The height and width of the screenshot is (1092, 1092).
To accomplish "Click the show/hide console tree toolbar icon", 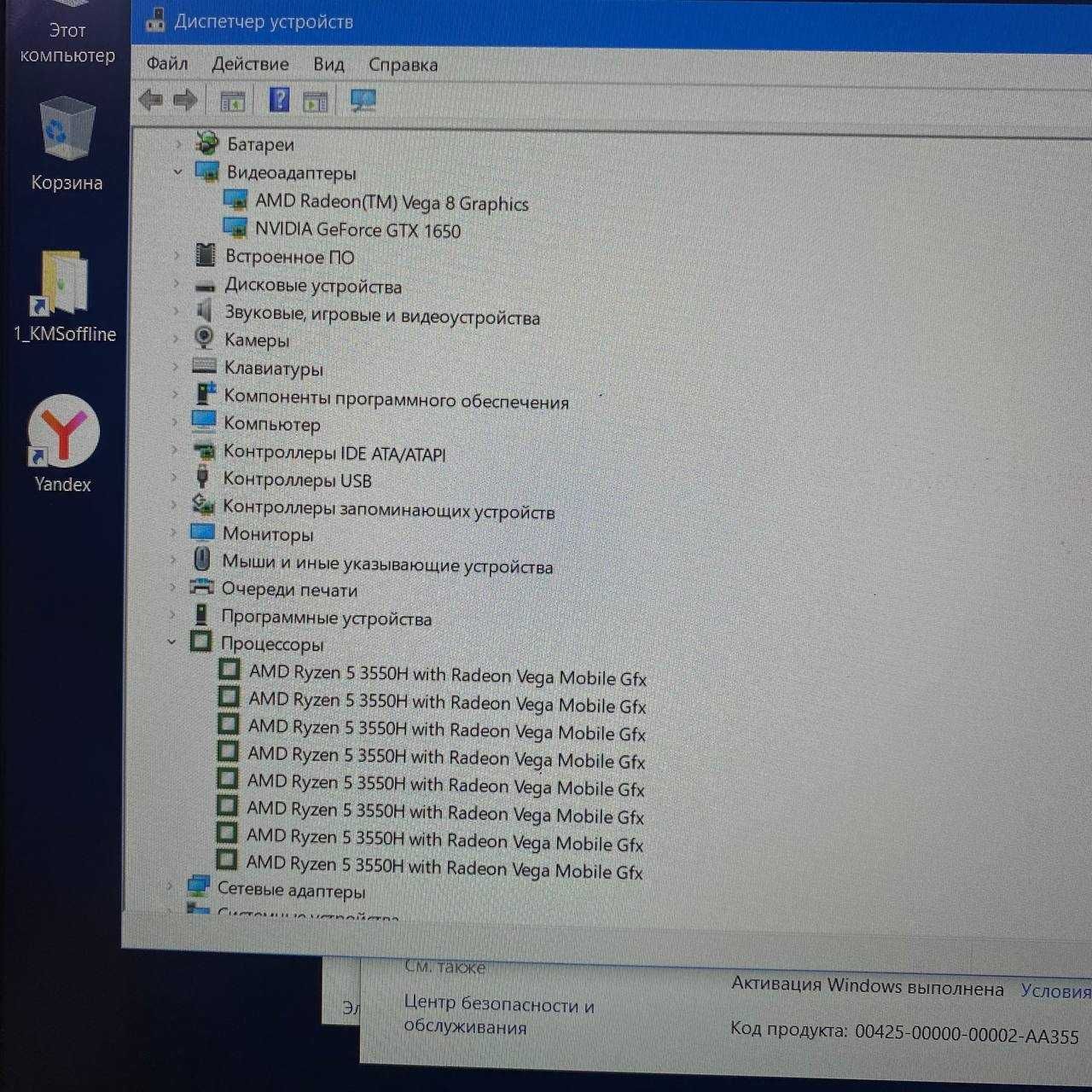I will (232, 102).
